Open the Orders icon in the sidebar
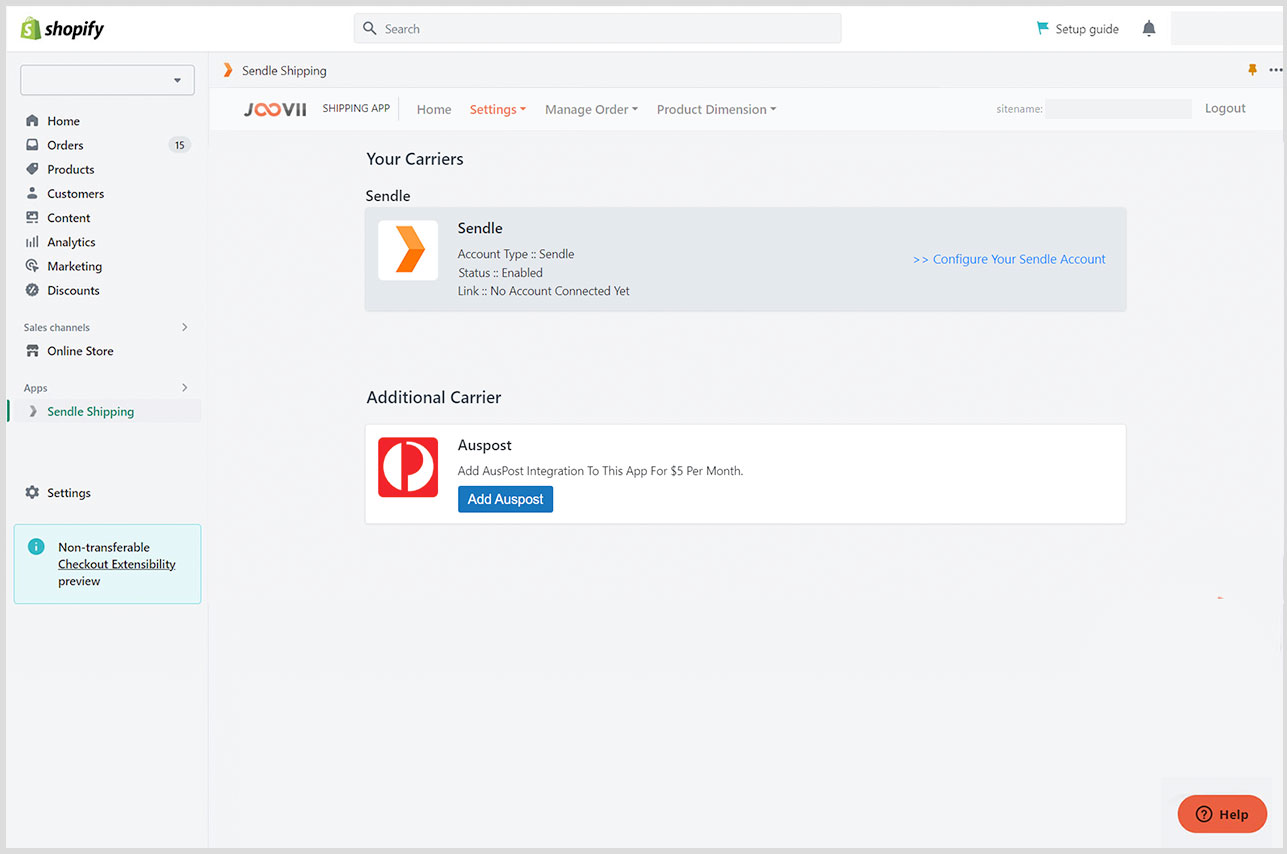1287x854 pixels. click(x=34, y=144)
